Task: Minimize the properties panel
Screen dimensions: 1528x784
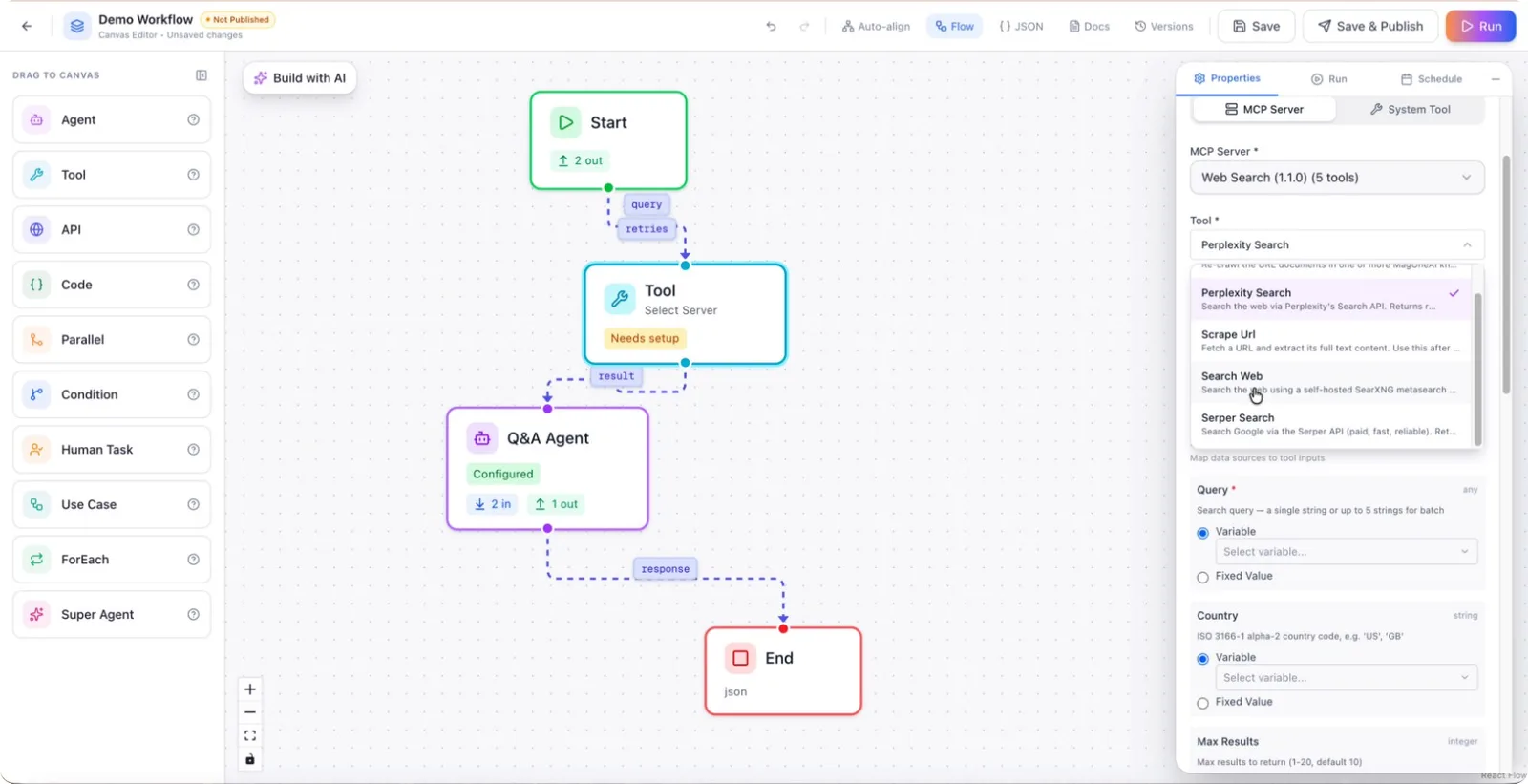Action: tap(1496, 79)
